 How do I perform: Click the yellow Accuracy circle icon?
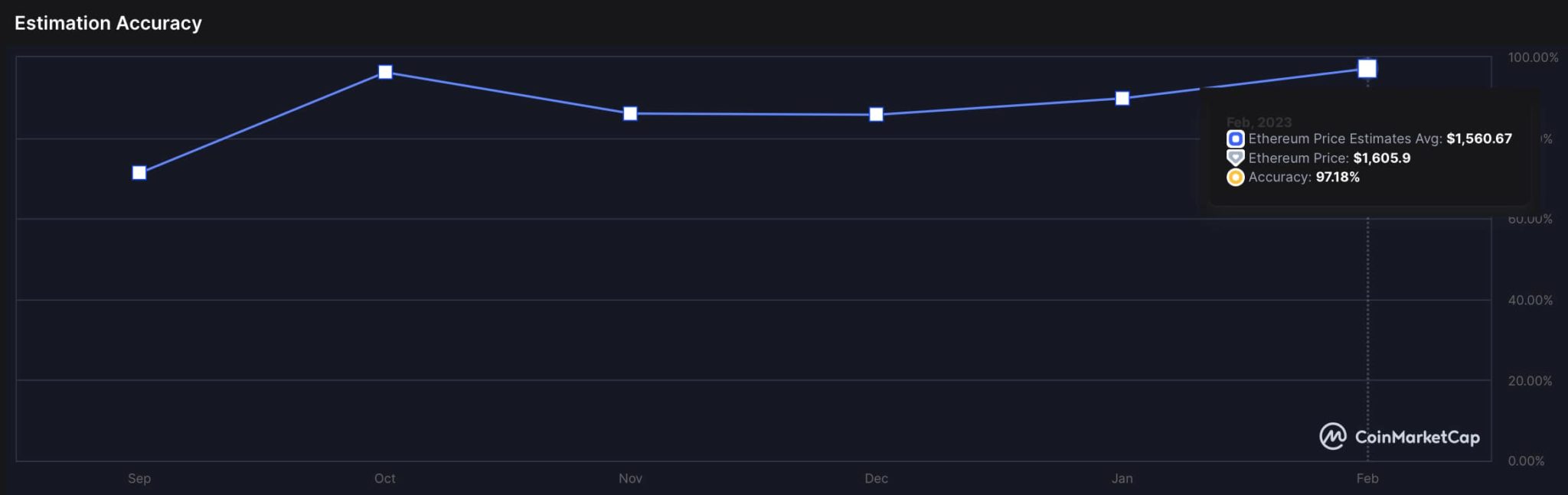click(1235, 177)
